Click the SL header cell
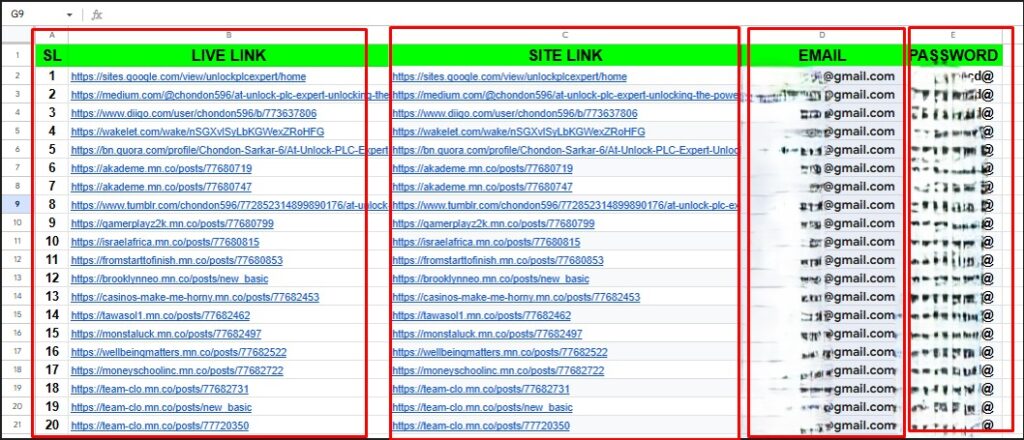 [51, 55]
